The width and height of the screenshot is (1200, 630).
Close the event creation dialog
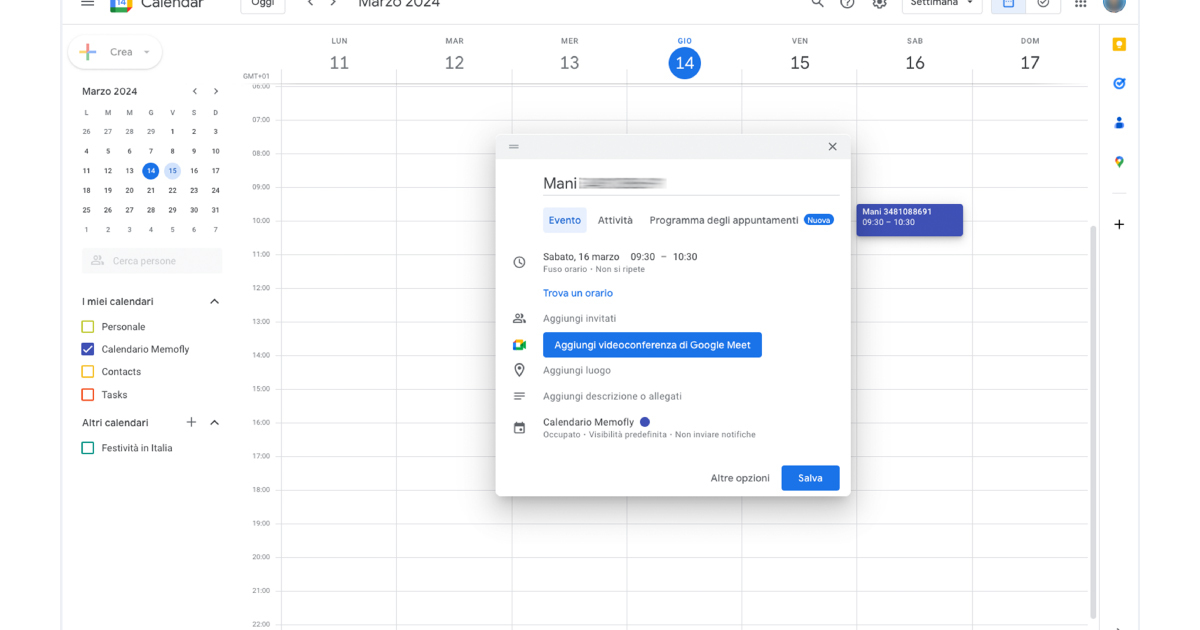(x=832, y=147)
